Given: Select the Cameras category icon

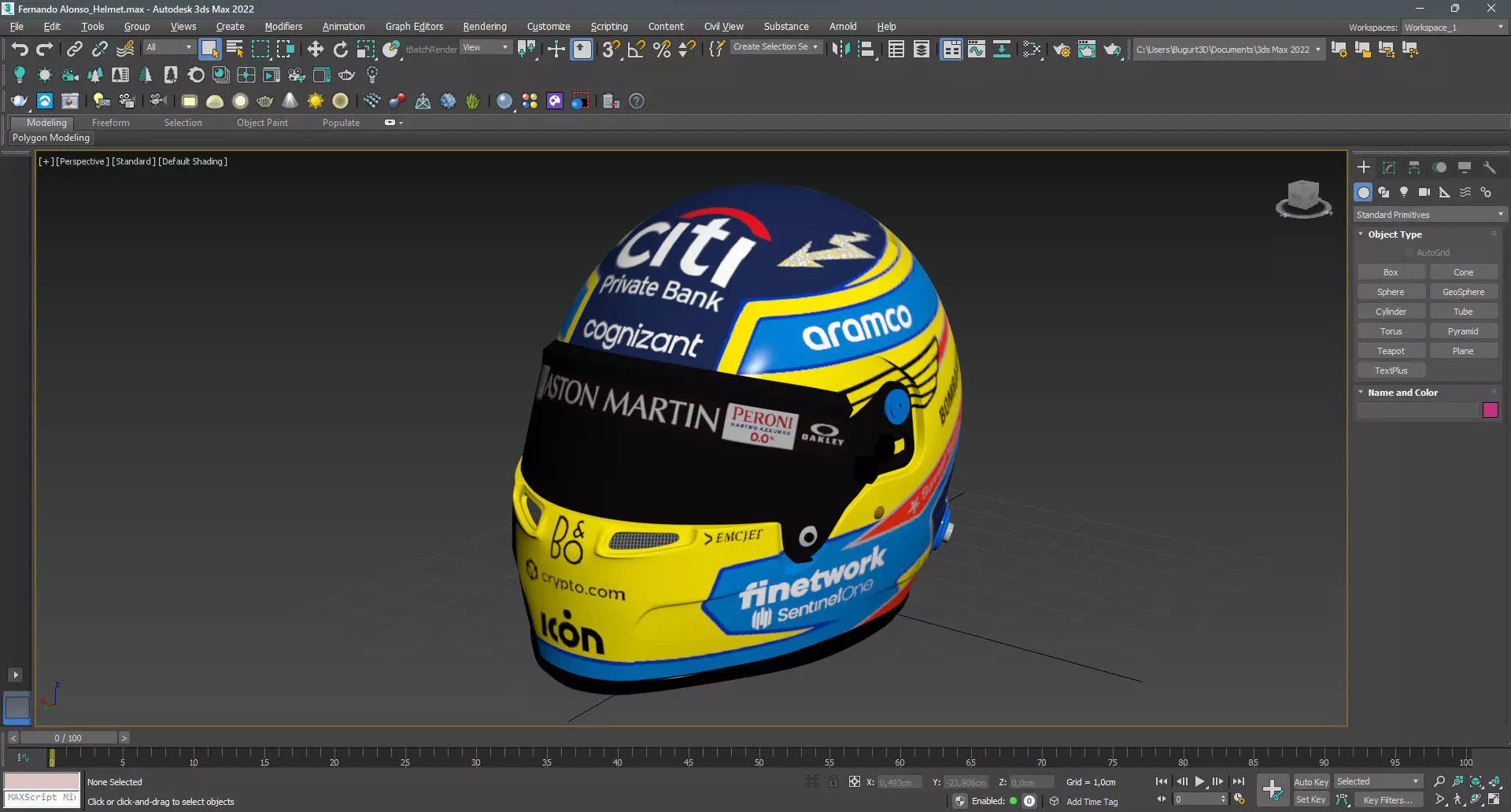Looking at the screenshot, I should coord(1424,192).
